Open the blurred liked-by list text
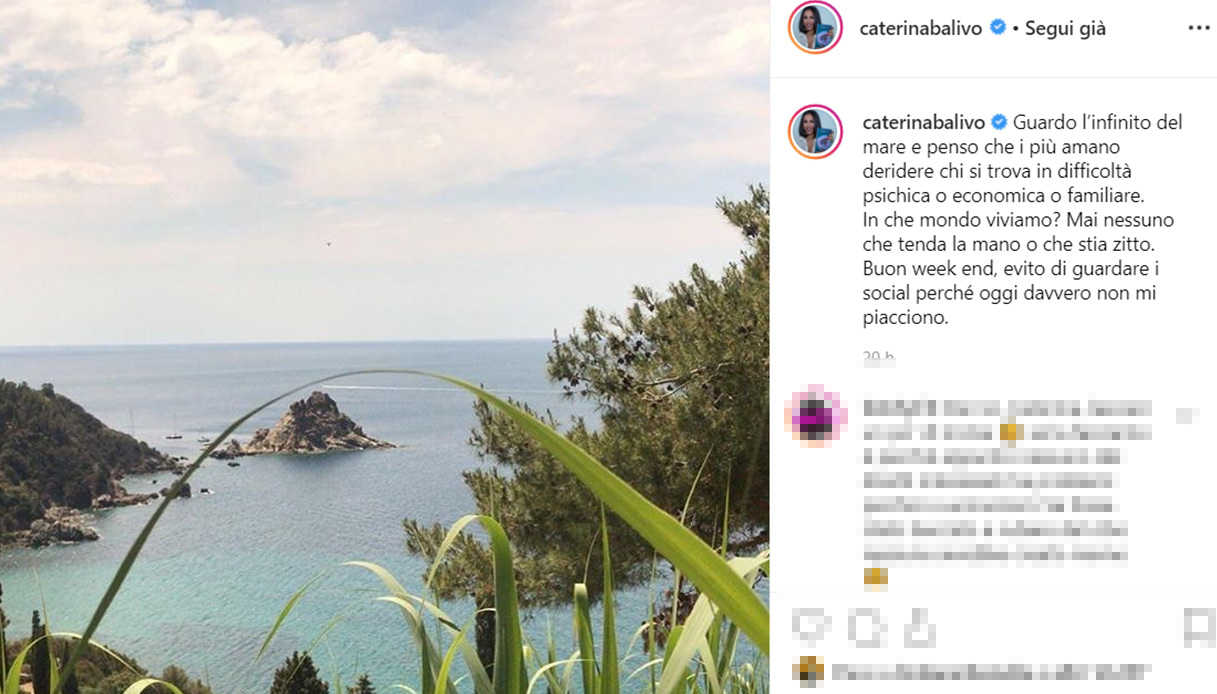Screen dimensions: 1217x694 click(991, 672)
